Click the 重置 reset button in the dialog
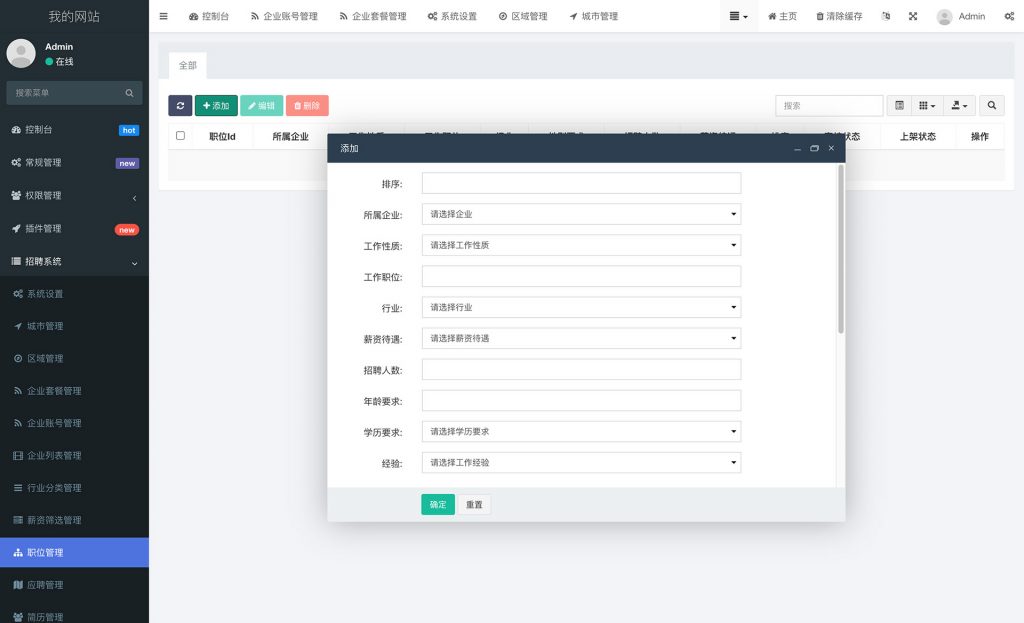The height and width of the screenshot is (623, 1024). click(474, 505)
